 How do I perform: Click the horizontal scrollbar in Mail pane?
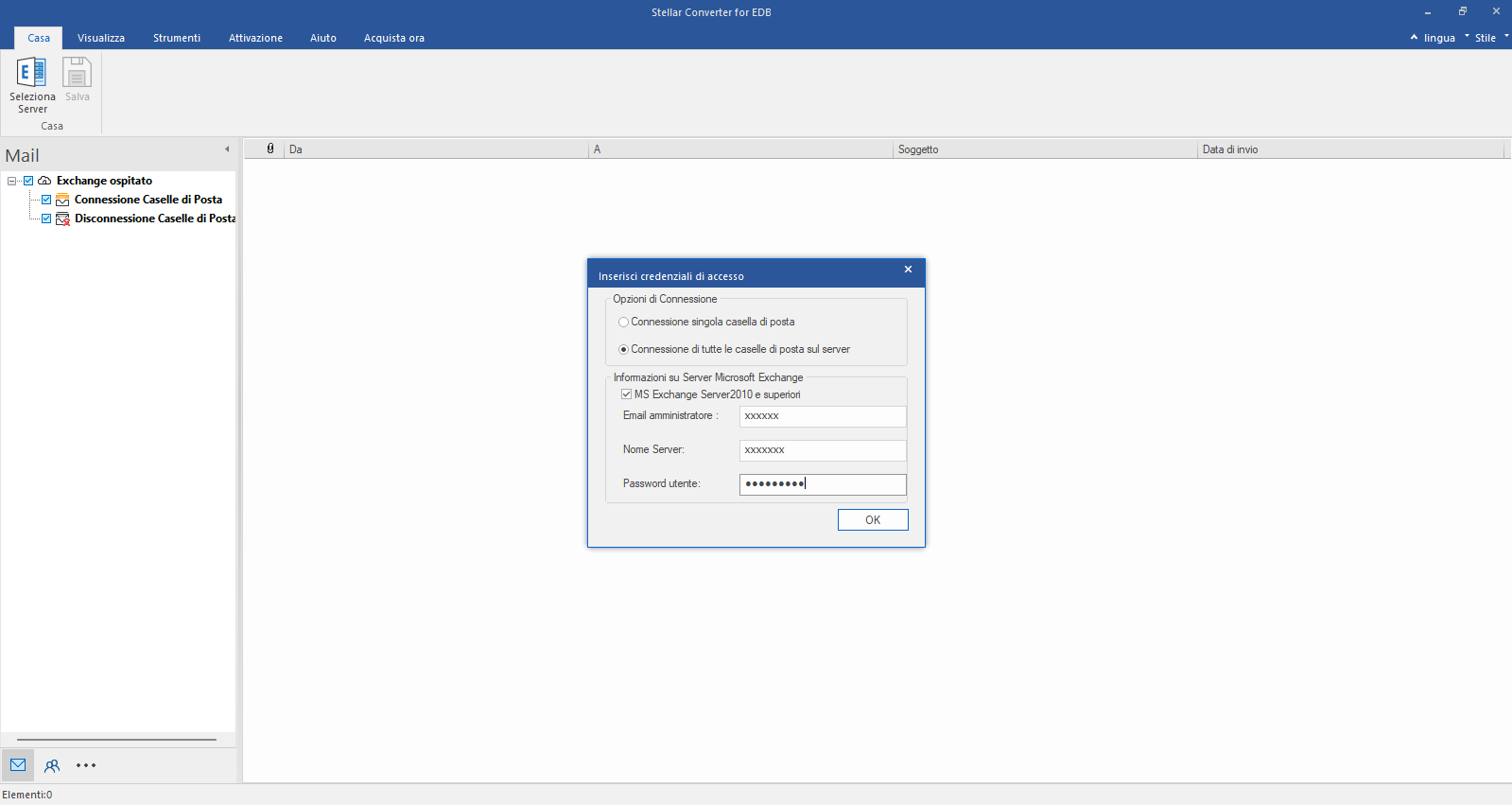pyautogui.click(x=117, y=740)
